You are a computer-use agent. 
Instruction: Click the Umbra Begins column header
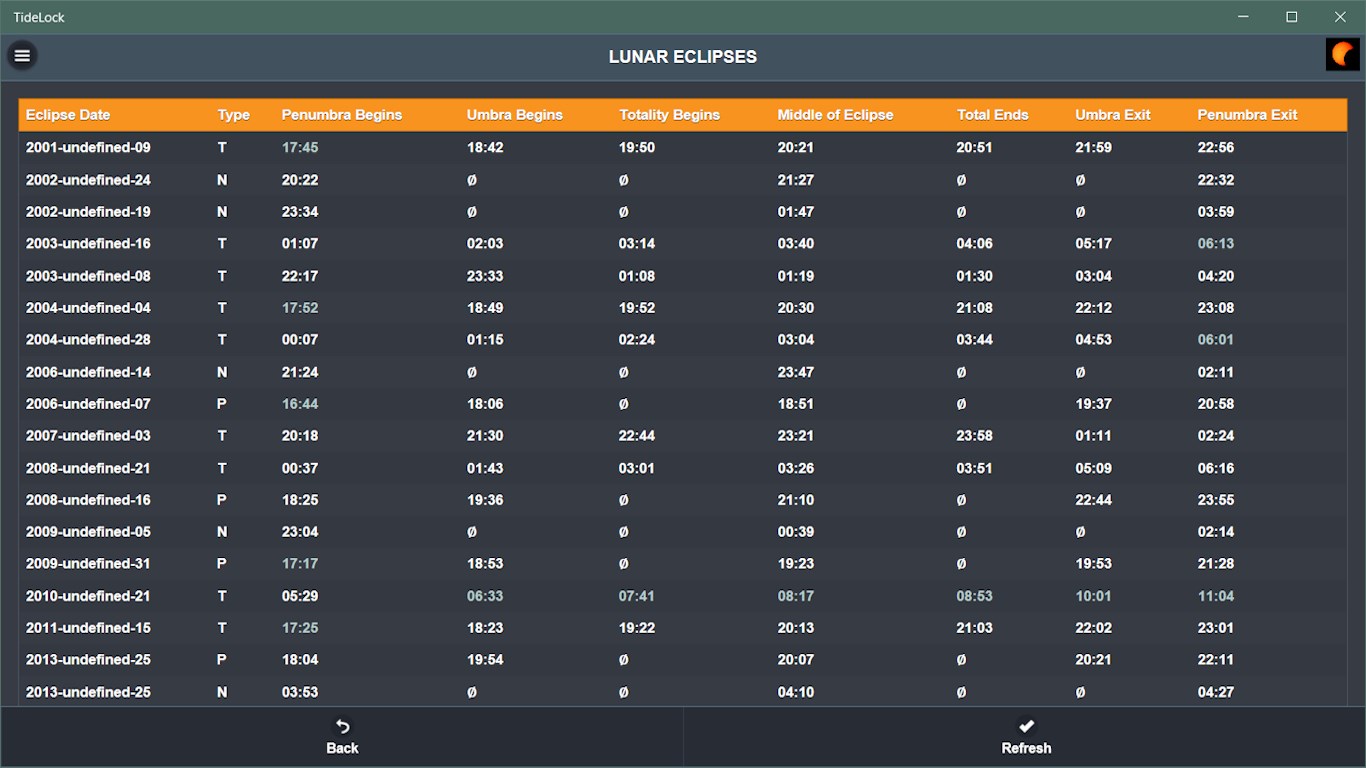coord(515,115)
